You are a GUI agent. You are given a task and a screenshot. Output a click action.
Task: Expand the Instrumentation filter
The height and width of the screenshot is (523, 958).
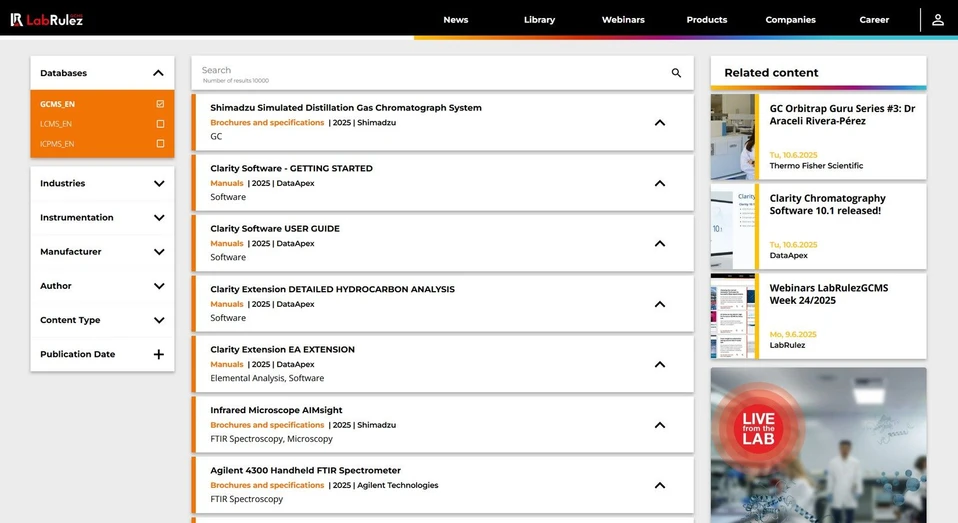[x=159, y=218]
